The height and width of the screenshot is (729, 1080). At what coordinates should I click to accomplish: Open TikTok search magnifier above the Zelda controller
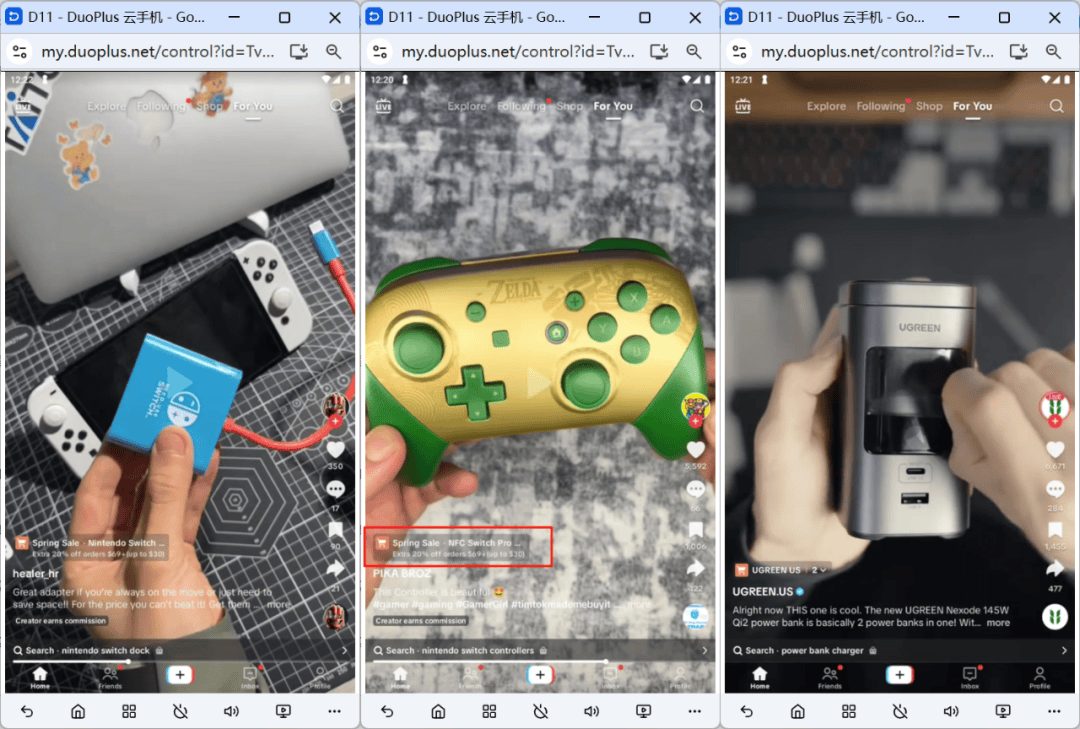pyautogui.click(x=697, y=106)
